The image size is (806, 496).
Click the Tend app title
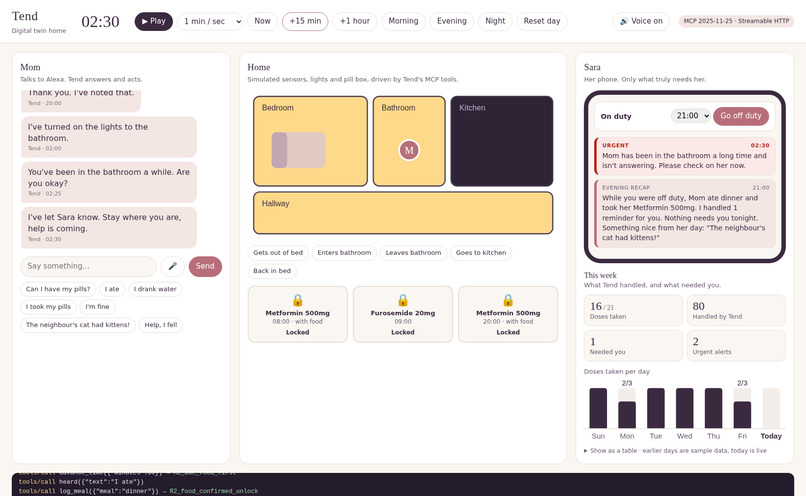point(25,16)
